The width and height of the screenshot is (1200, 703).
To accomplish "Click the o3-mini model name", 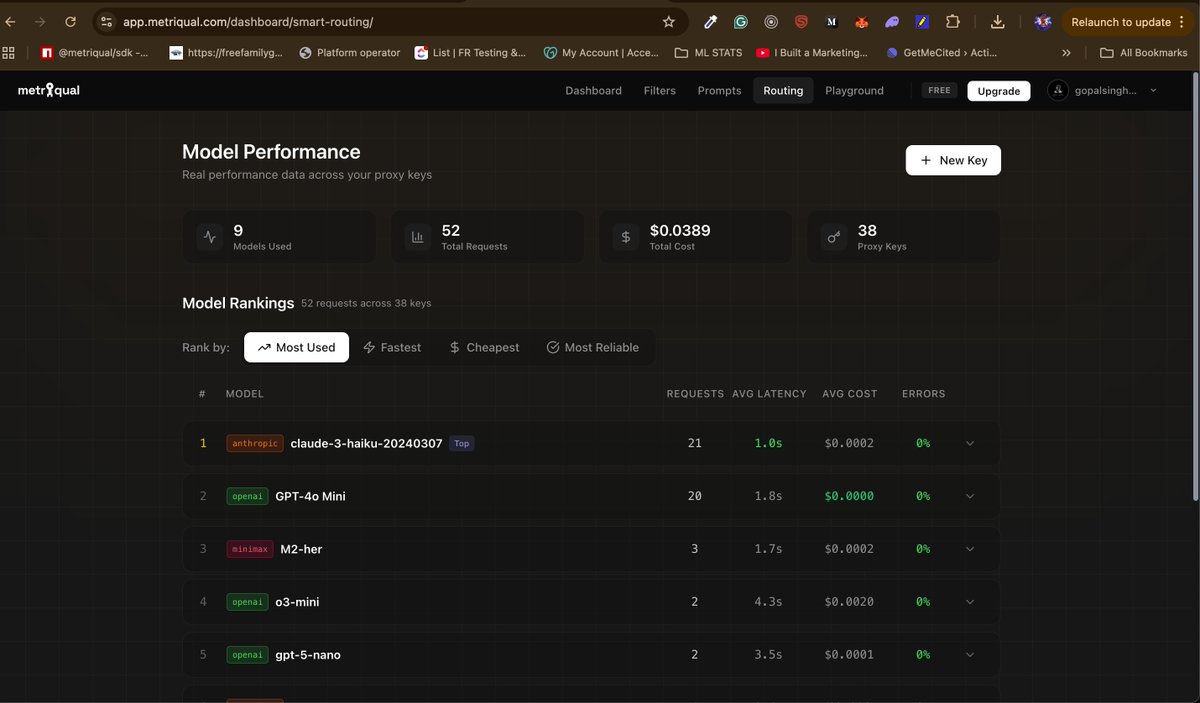I will tap(297, 602).
